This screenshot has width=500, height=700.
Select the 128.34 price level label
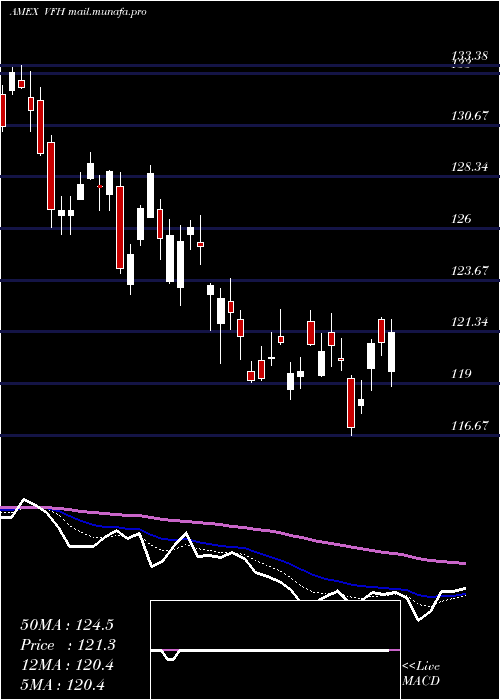(x=470, y=167)
